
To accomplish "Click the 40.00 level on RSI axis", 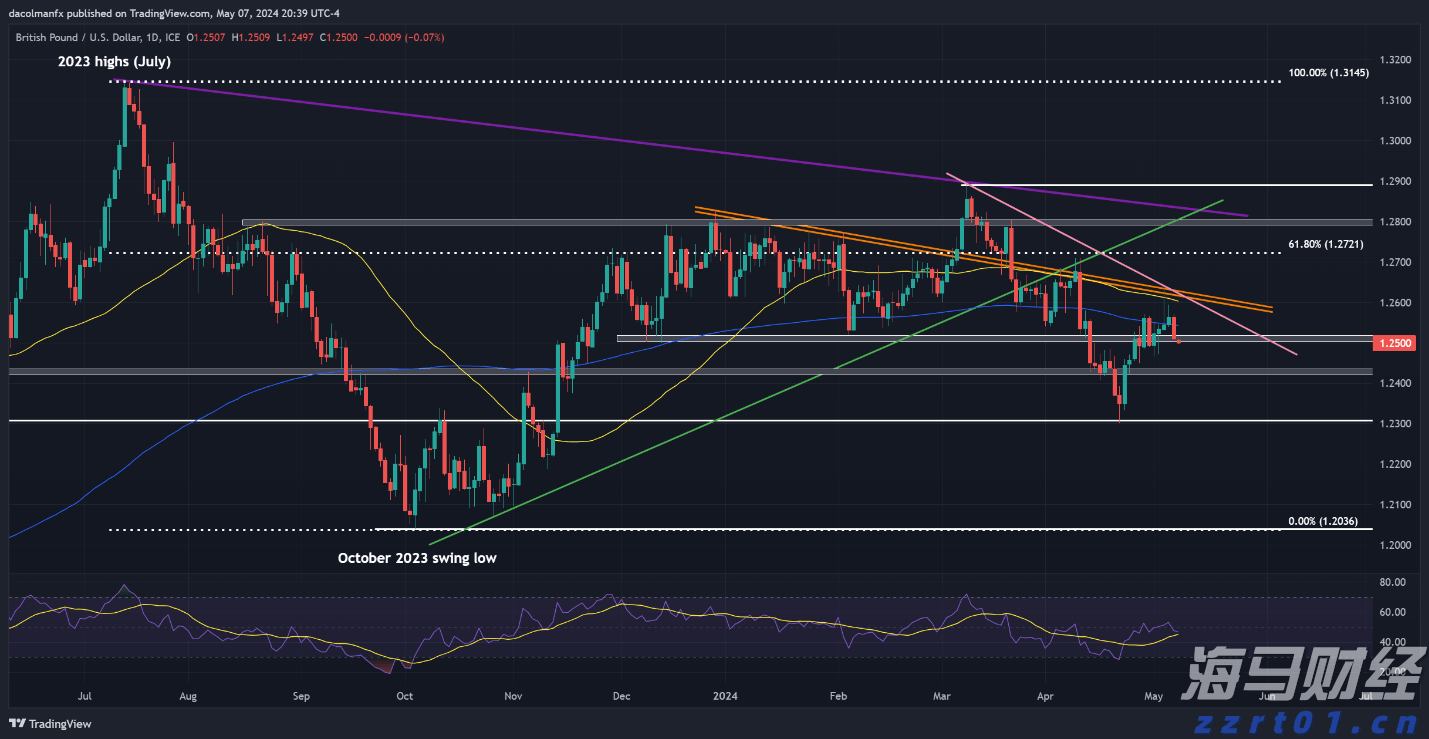I will click(x=1392, y=642).
